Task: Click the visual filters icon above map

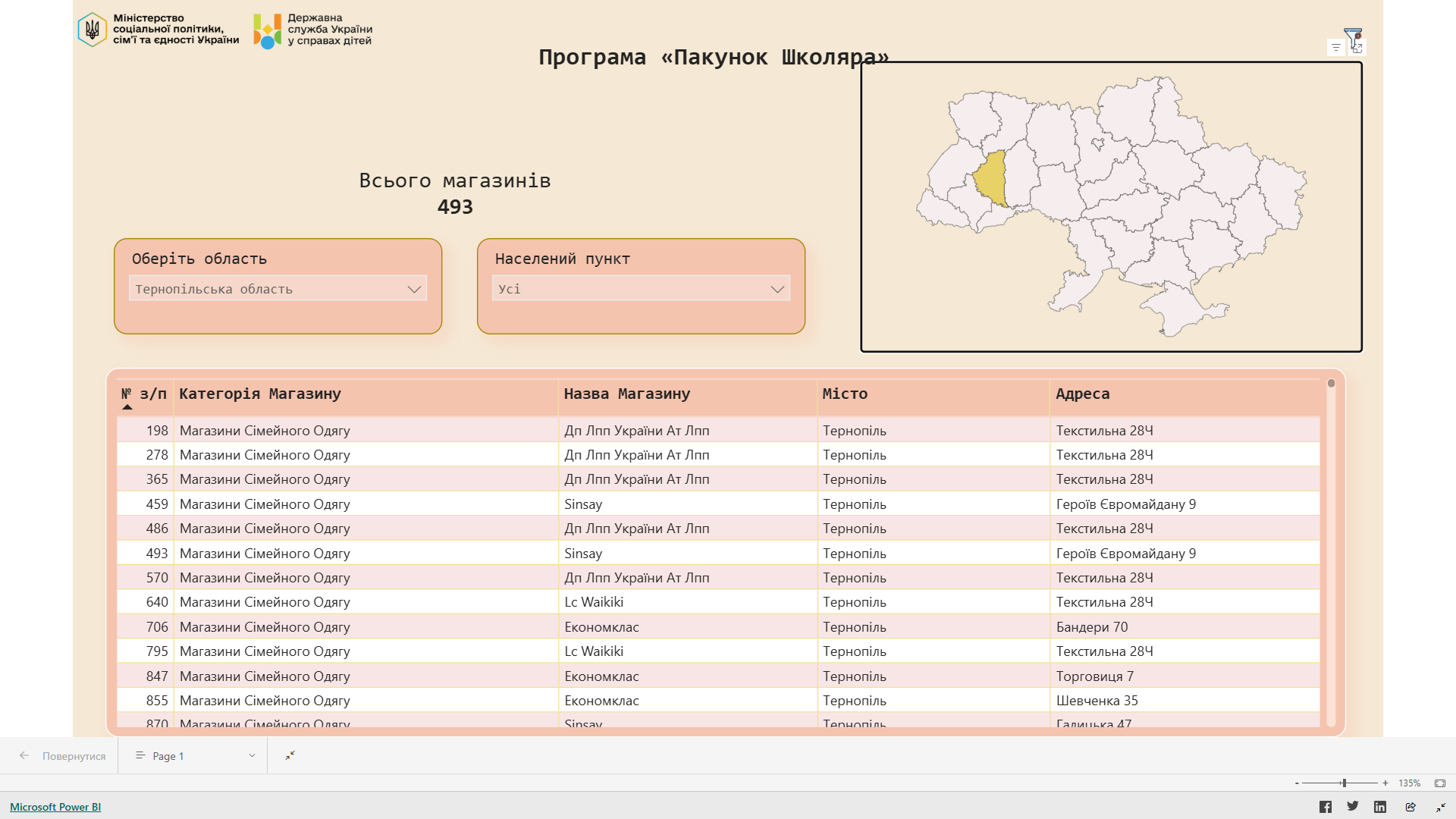Action: 1336,48
